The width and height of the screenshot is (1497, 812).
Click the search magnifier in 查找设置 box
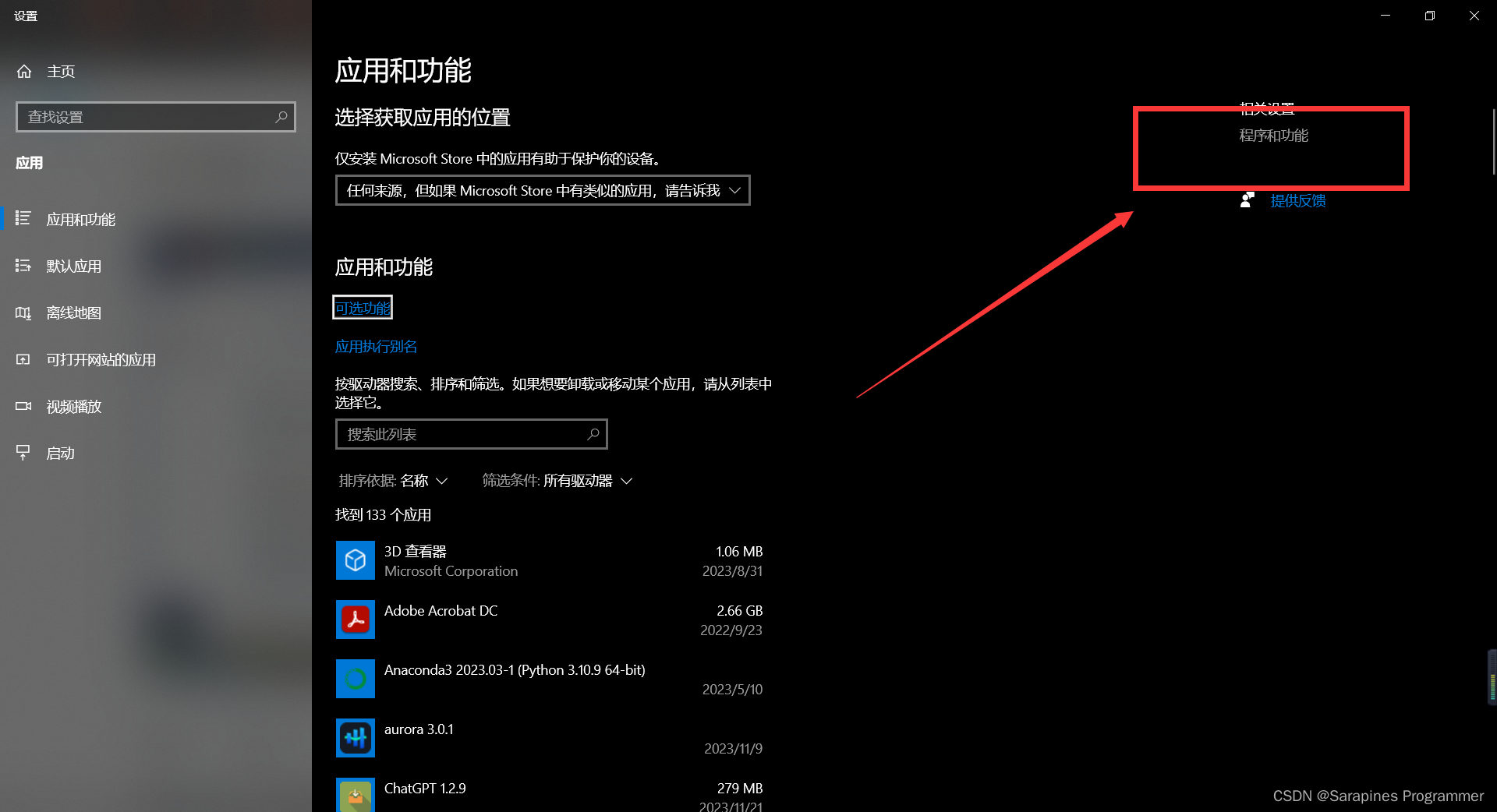281,117
